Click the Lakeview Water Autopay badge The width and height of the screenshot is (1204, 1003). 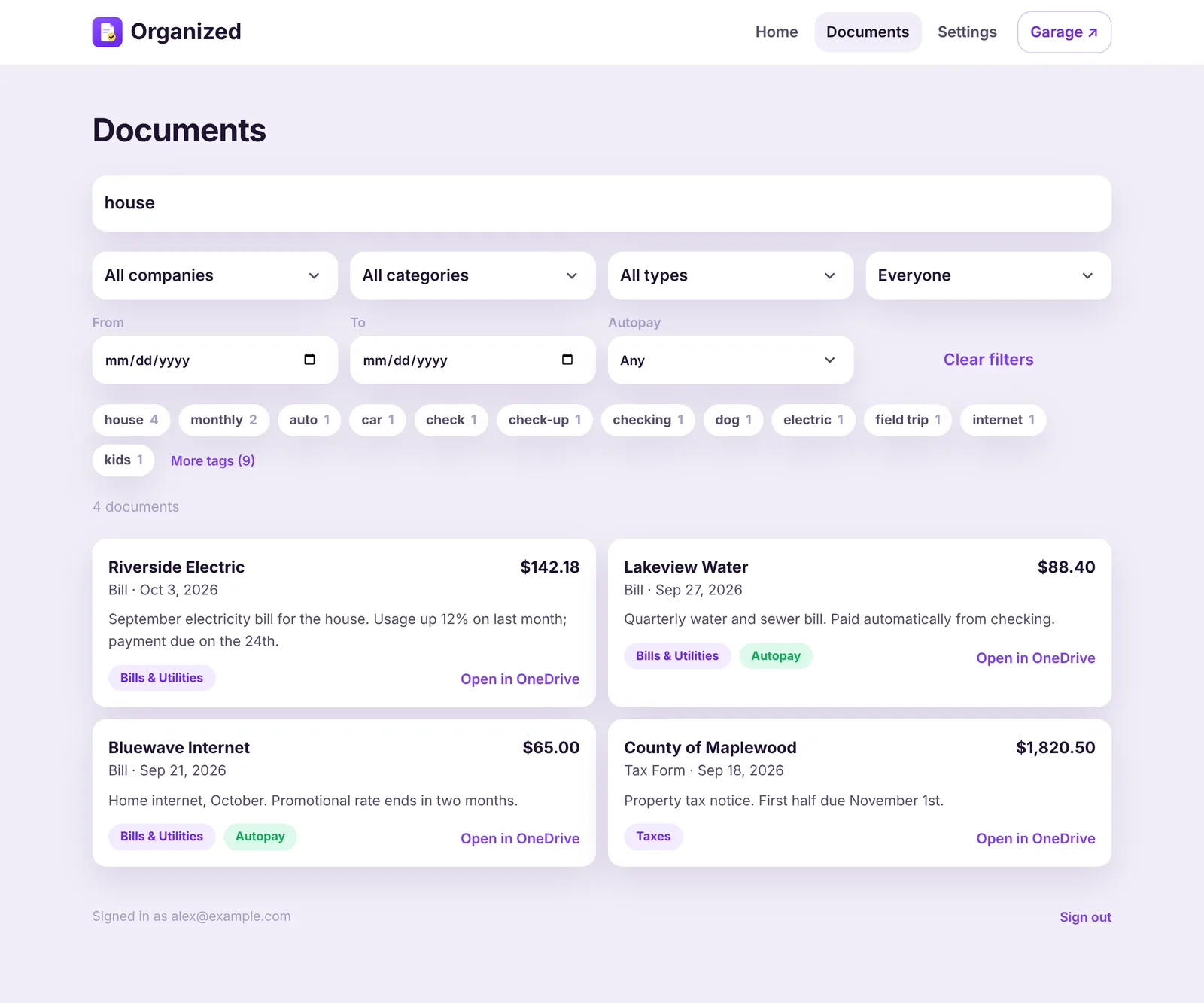coord(776,656)
